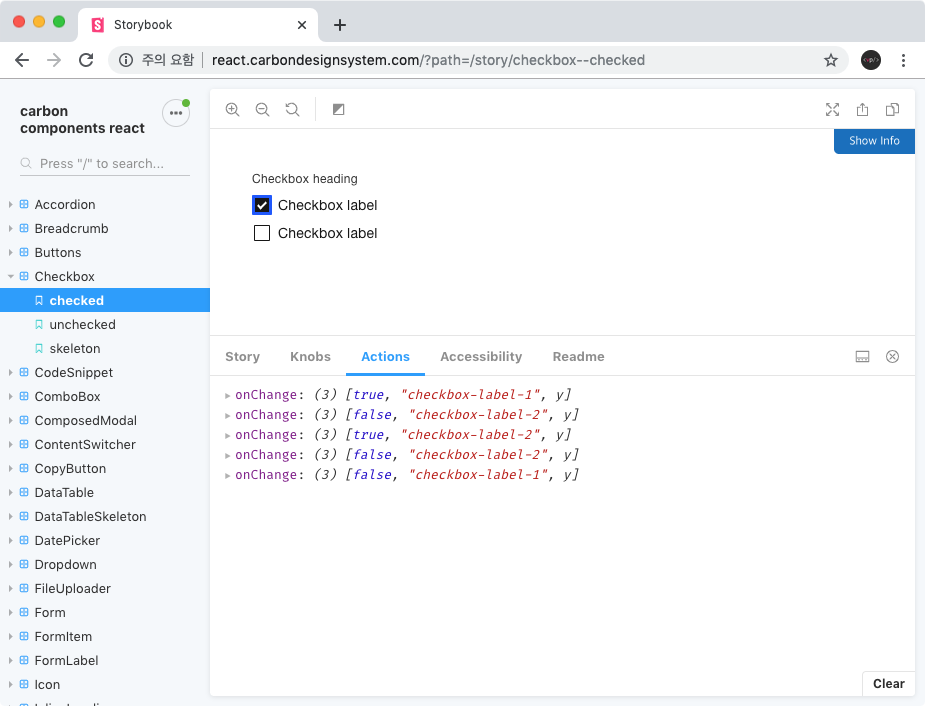Open the FormLabel component
The image size is (925, 706).
click(x=66, y=661)
